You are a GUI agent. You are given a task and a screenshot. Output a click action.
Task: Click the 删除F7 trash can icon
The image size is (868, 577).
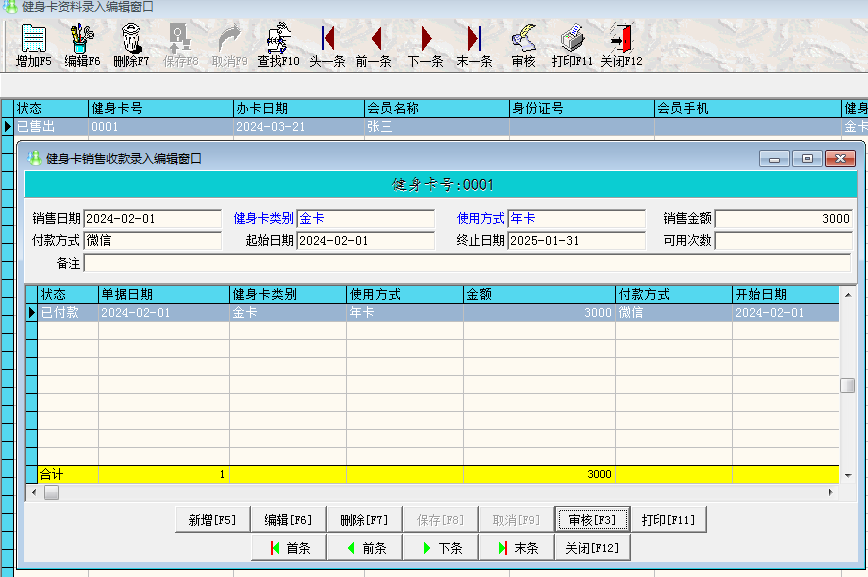131,46
